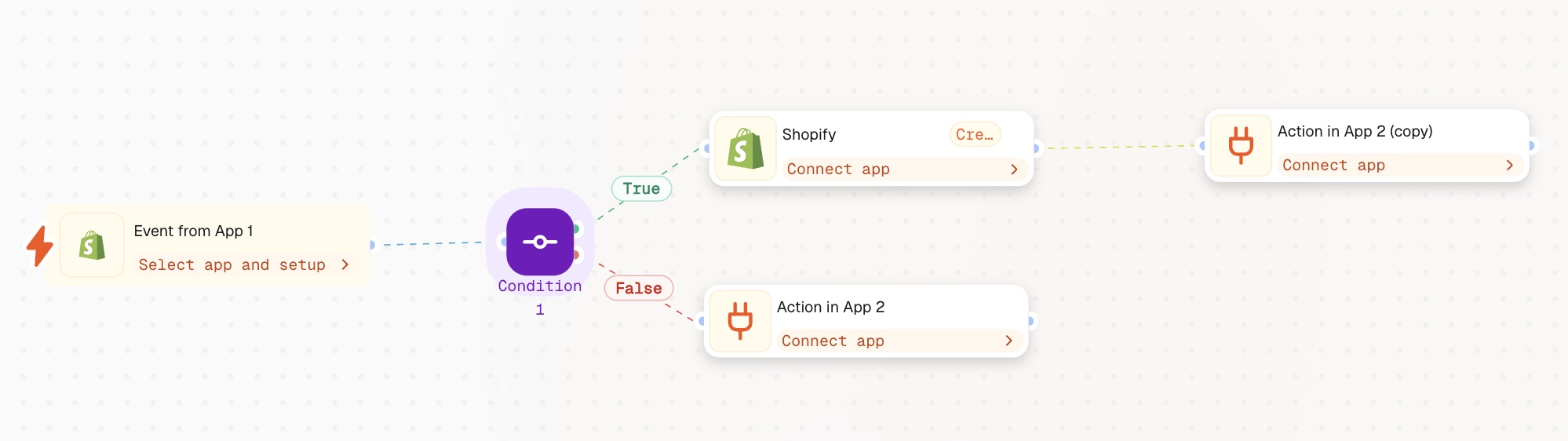Click the Shopify icon in Event from App 1
This screenshot has width=1568, height=441.
coord(92,246)
